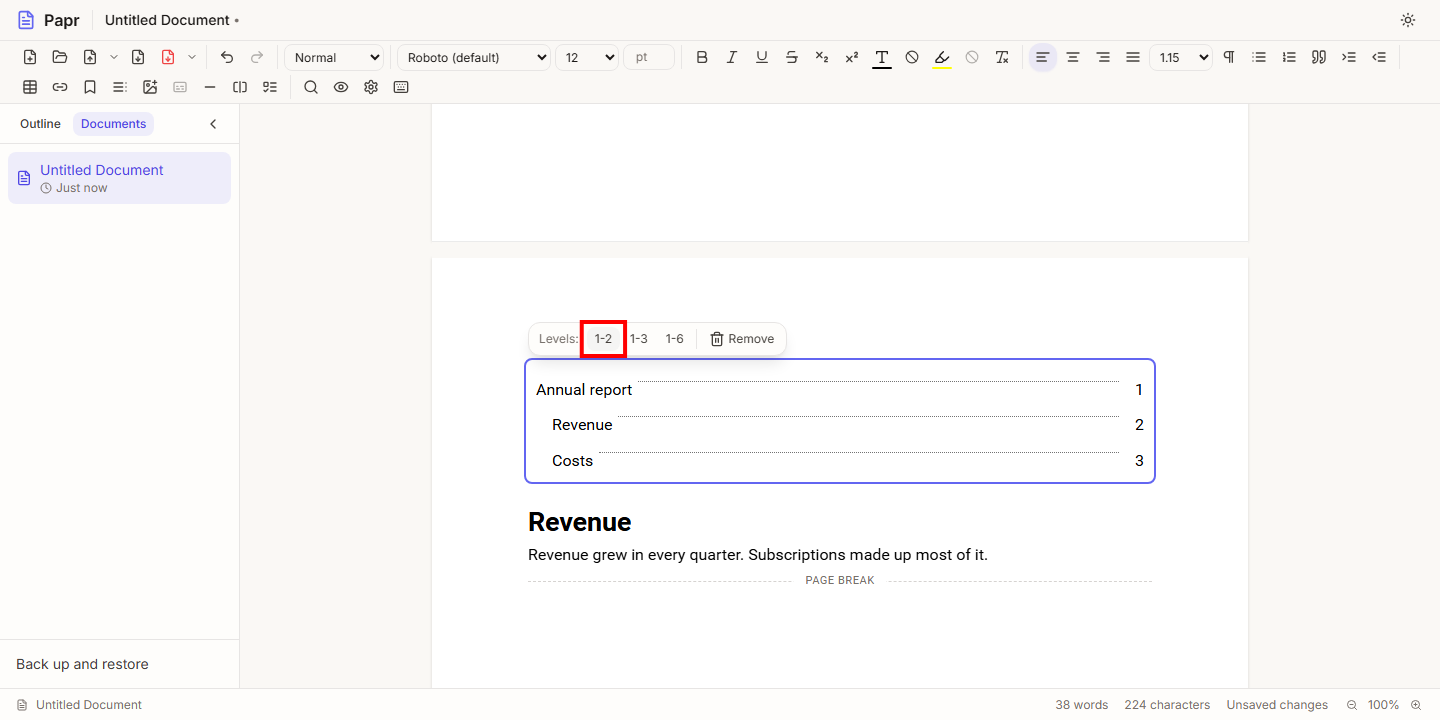This screenshot has height=720, width=1440.
Task: Toggle underline formatting
Action: [x=762, y=57]
